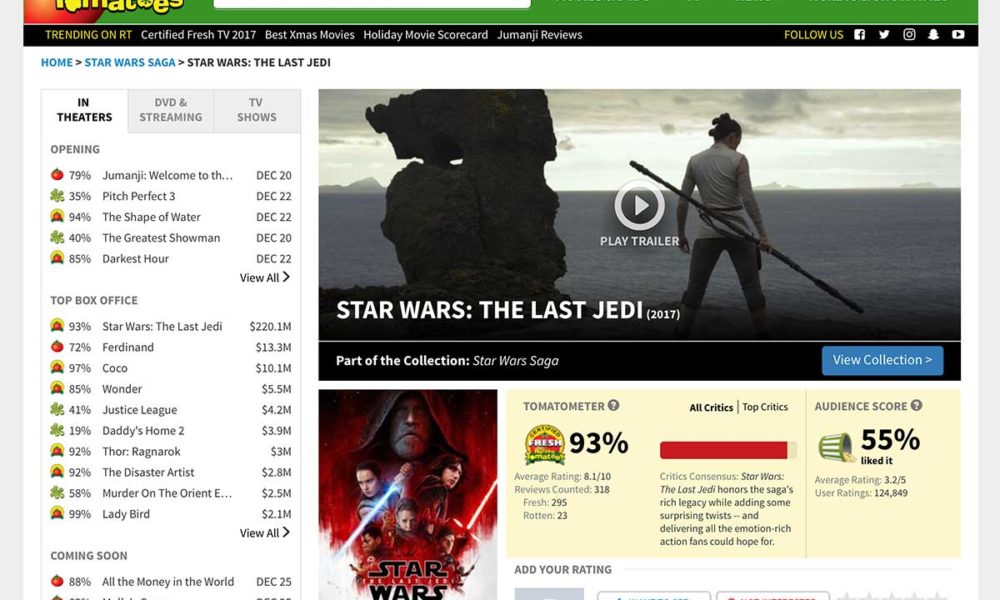This screenshot has width=1000, height=600.
Task: Select All Critics tomatometer view
Action: point(711,407)
